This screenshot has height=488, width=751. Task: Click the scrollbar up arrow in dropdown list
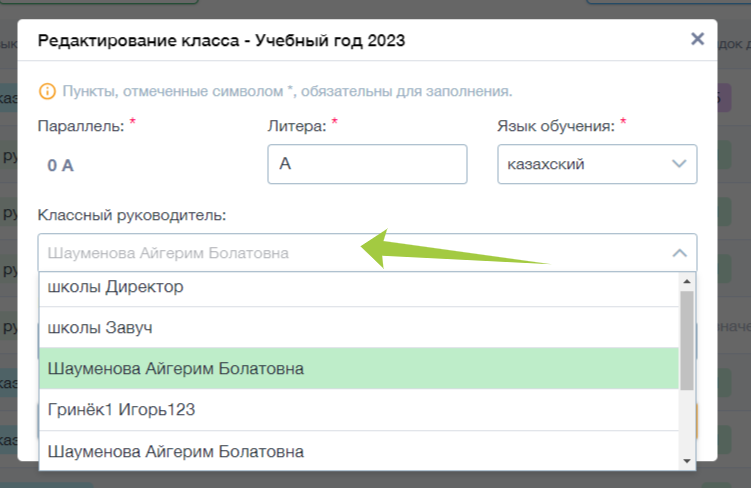[x=687, y=281]
